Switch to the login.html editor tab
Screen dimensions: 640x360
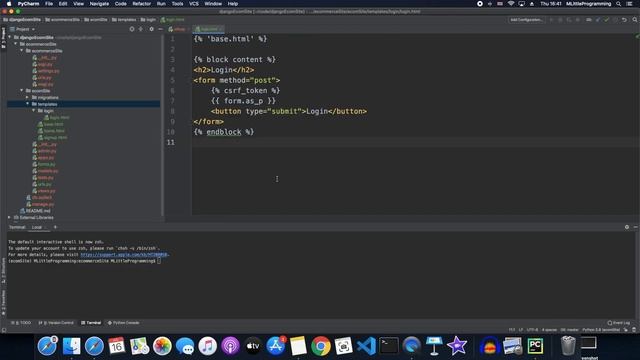209,29
